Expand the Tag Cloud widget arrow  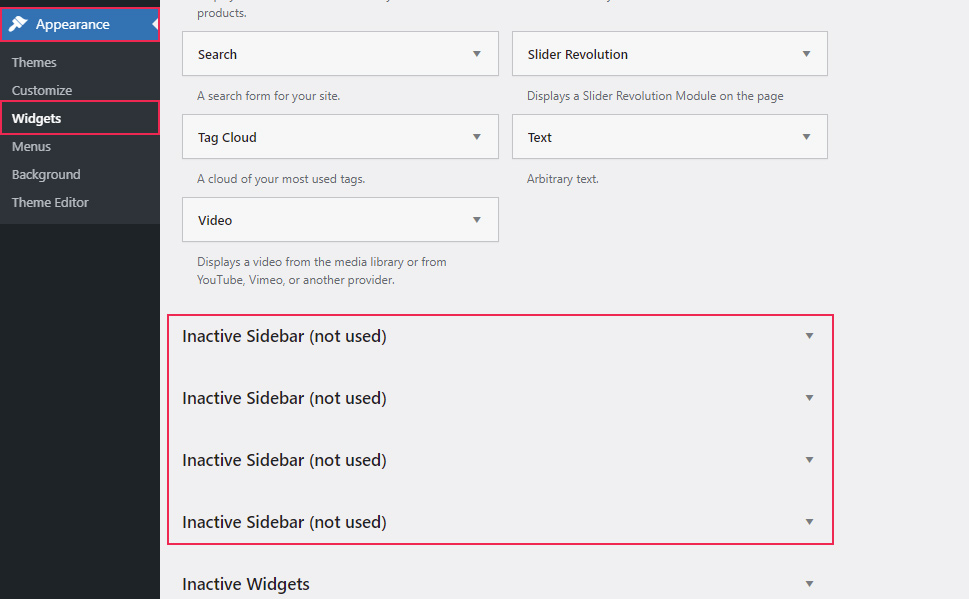coord(476,137)
